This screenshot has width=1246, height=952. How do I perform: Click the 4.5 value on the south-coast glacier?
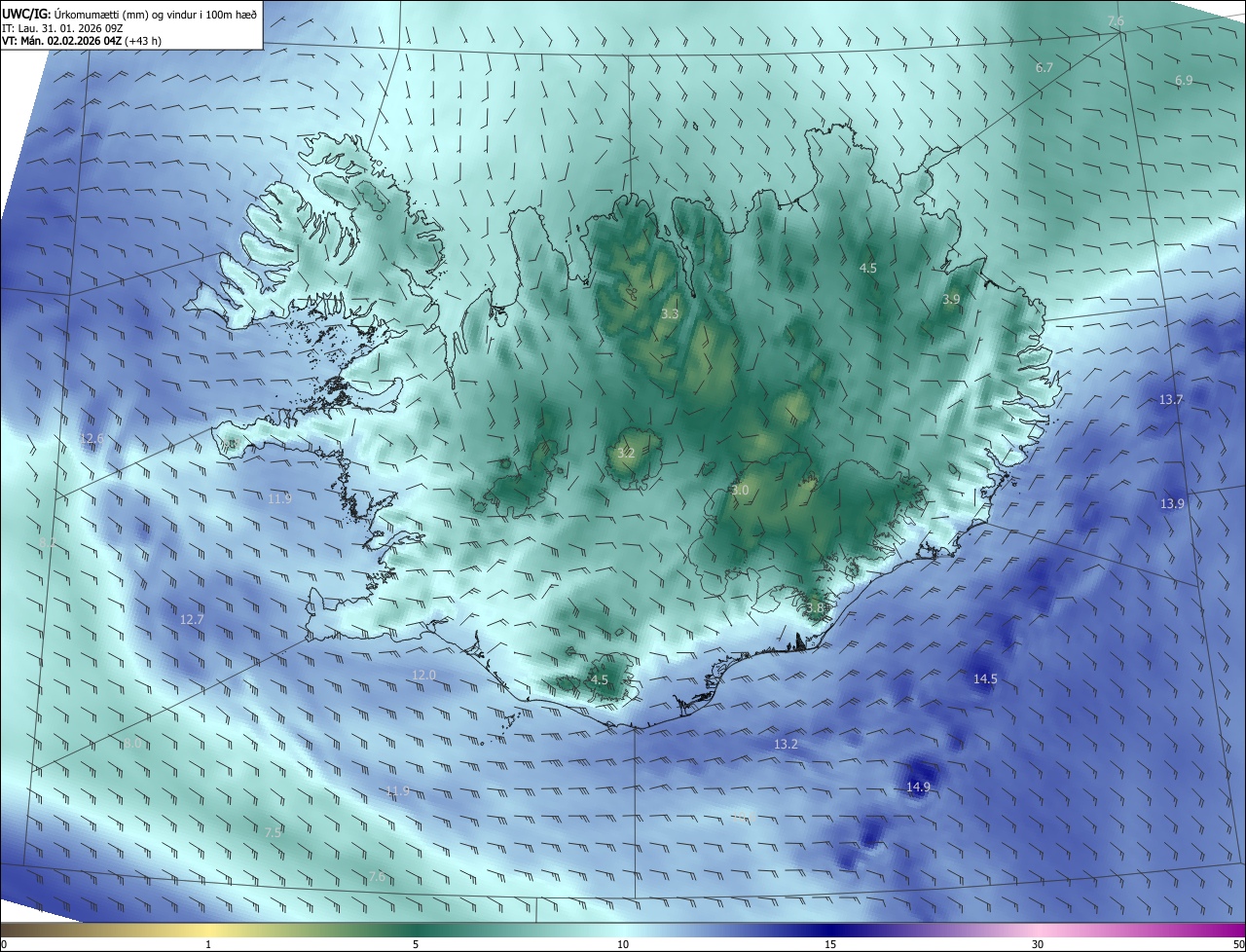point(599,680)
